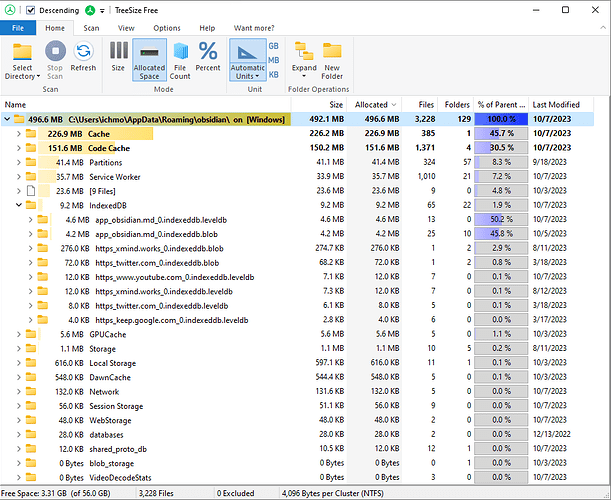Switch mode to Percent

point(208,57)
